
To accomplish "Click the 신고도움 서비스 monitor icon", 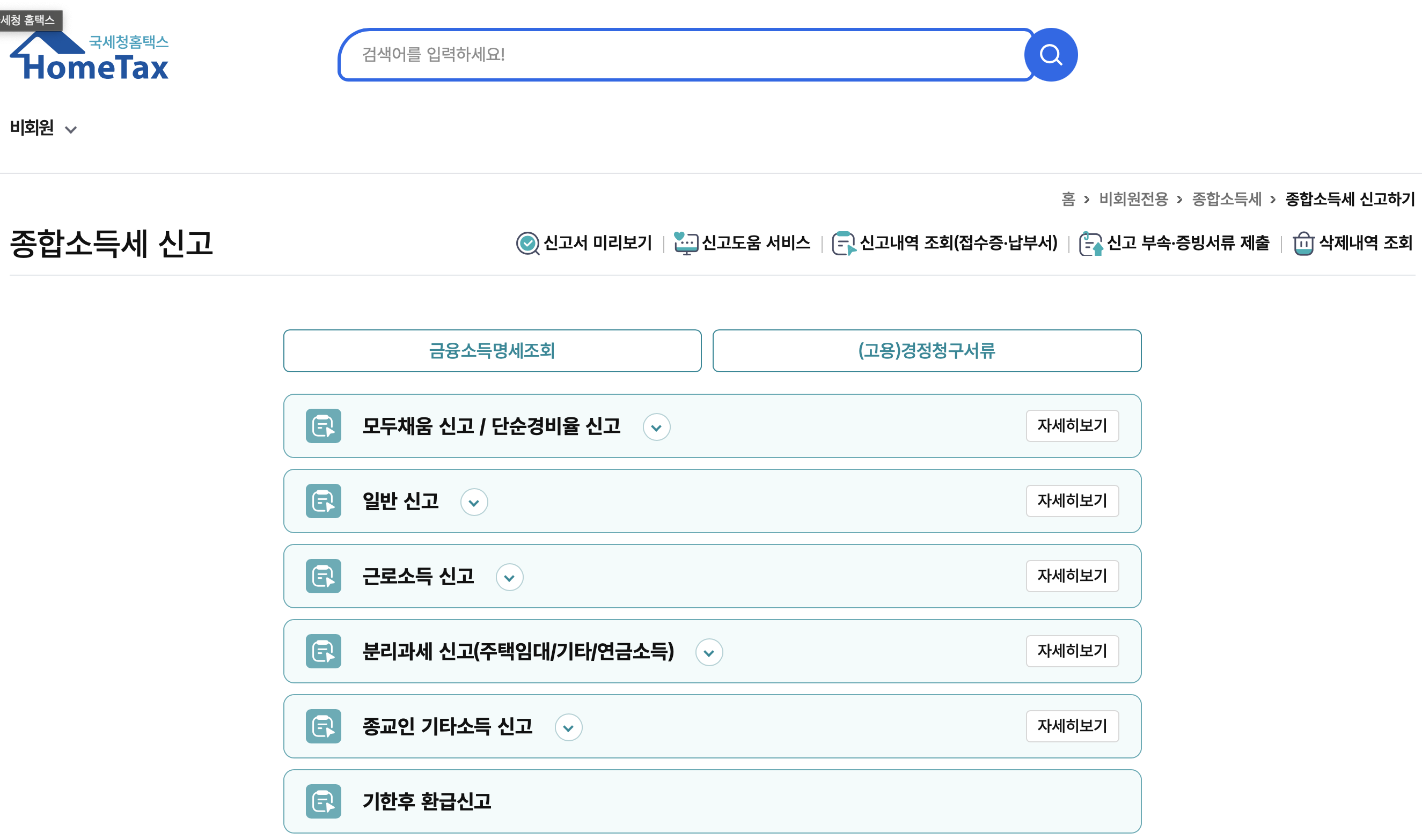I will click(686, 244).
